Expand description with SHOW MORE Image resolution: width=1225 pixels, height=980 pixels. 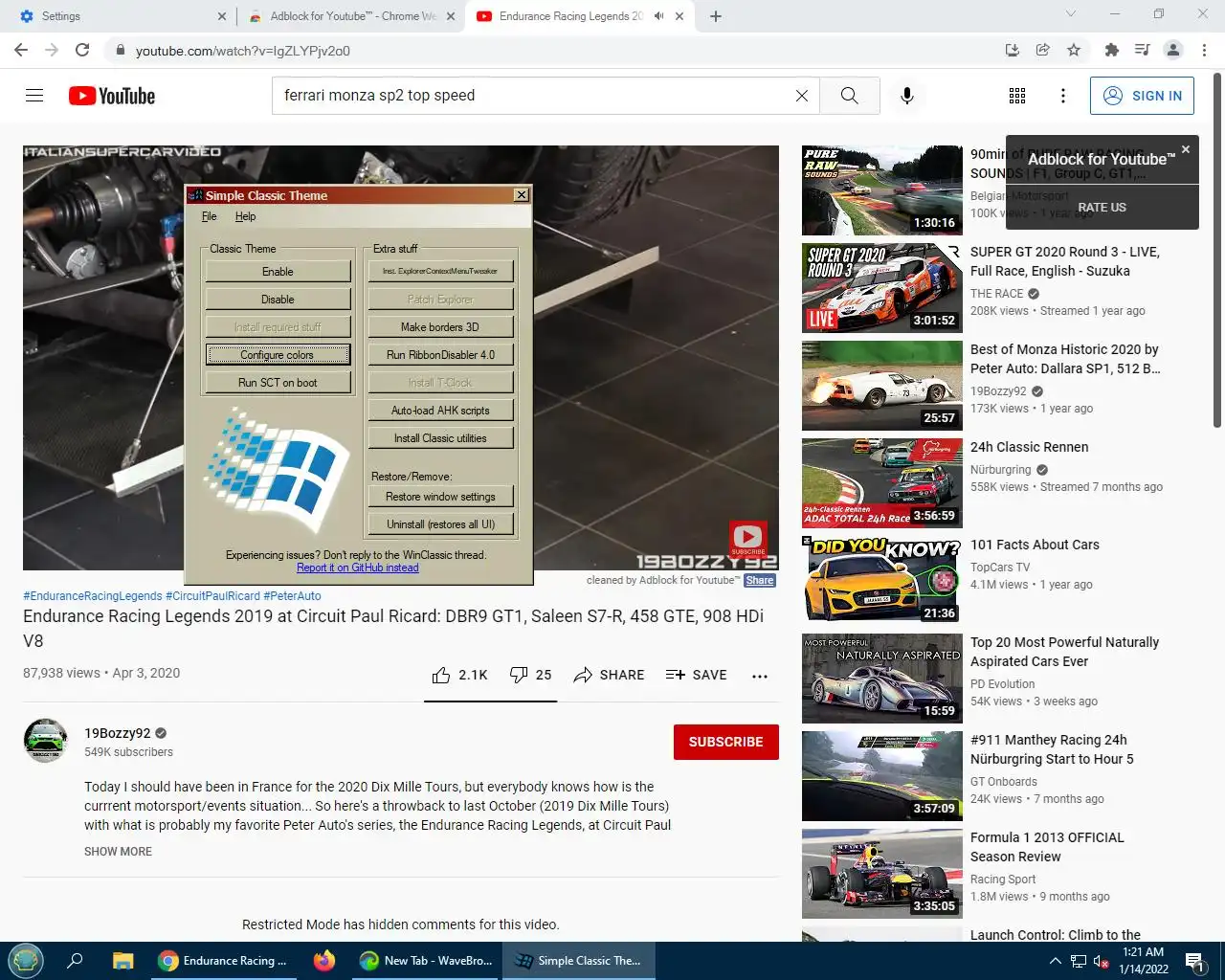tap(118, 852)
